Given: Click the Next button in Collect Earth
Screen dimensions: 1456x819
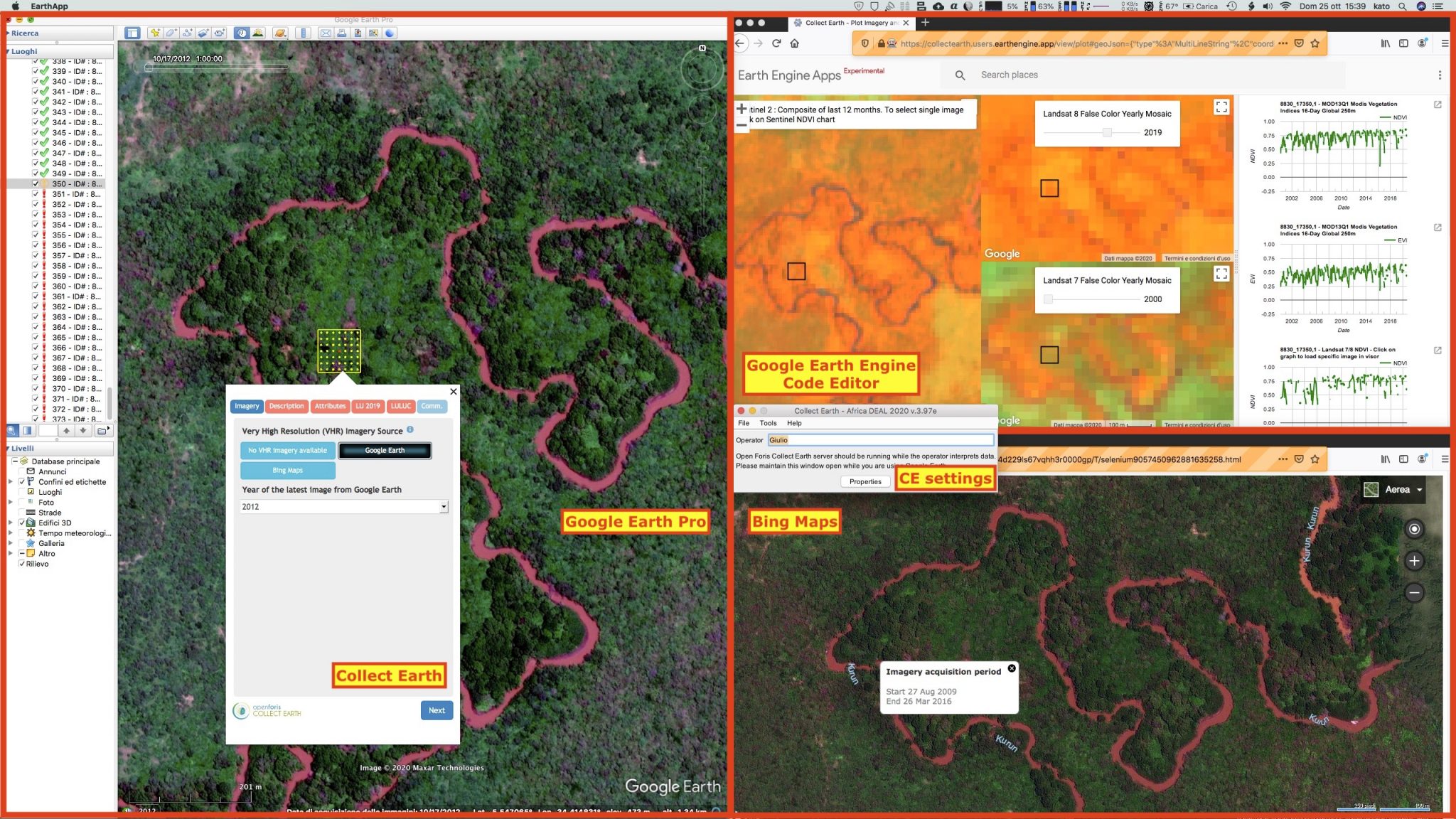Looking at the screenshot, I should pyautogui.click(x=437, y=710).
